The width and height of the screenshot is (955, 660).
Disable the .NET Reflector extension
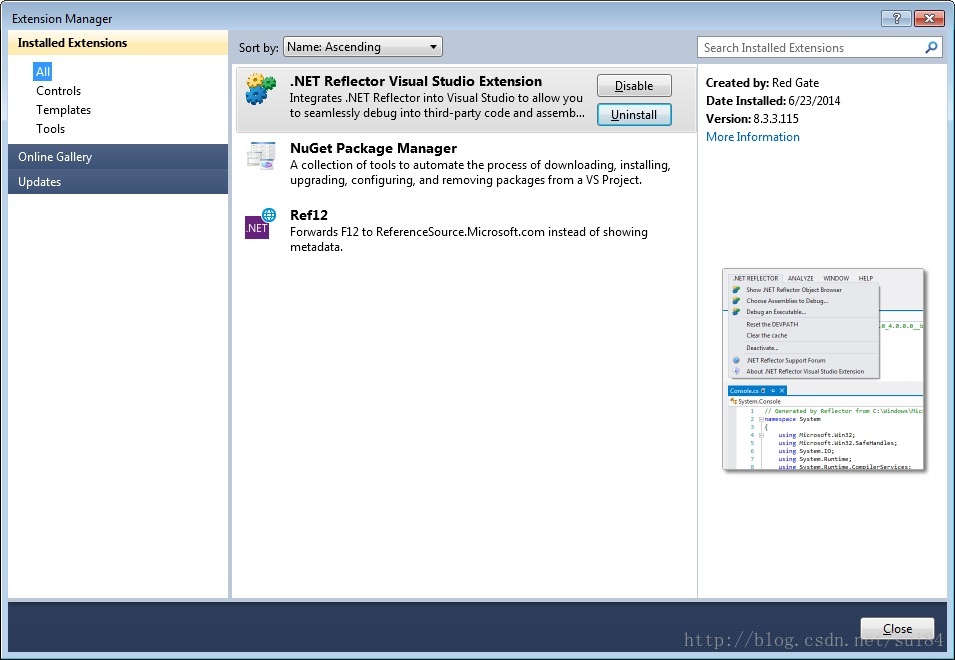[x=634, y=85]
